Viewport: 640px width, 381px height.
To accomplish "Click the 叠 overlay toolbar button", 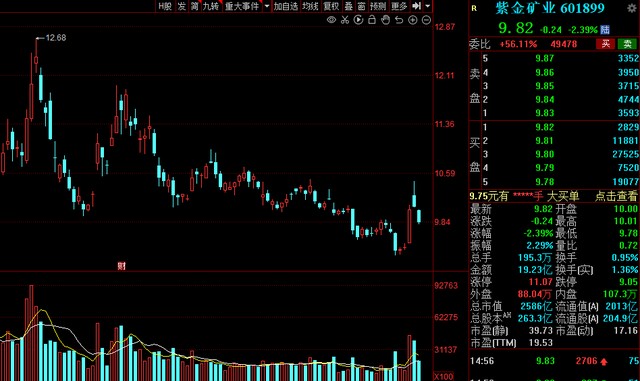I will (349, 6).
